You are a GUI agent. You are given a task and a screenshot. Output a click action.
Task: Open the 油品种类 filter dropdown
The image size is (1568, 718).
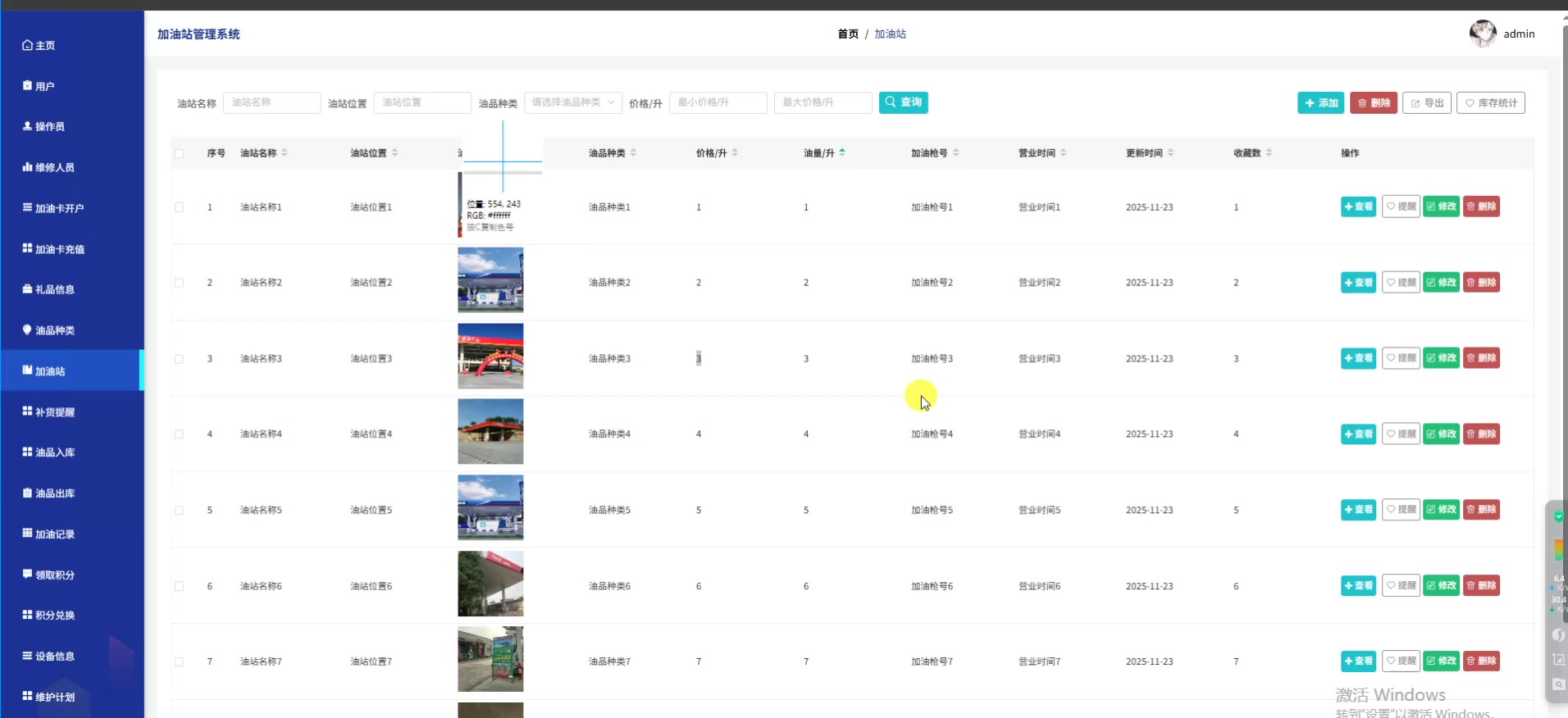click(x=572, y=102)
